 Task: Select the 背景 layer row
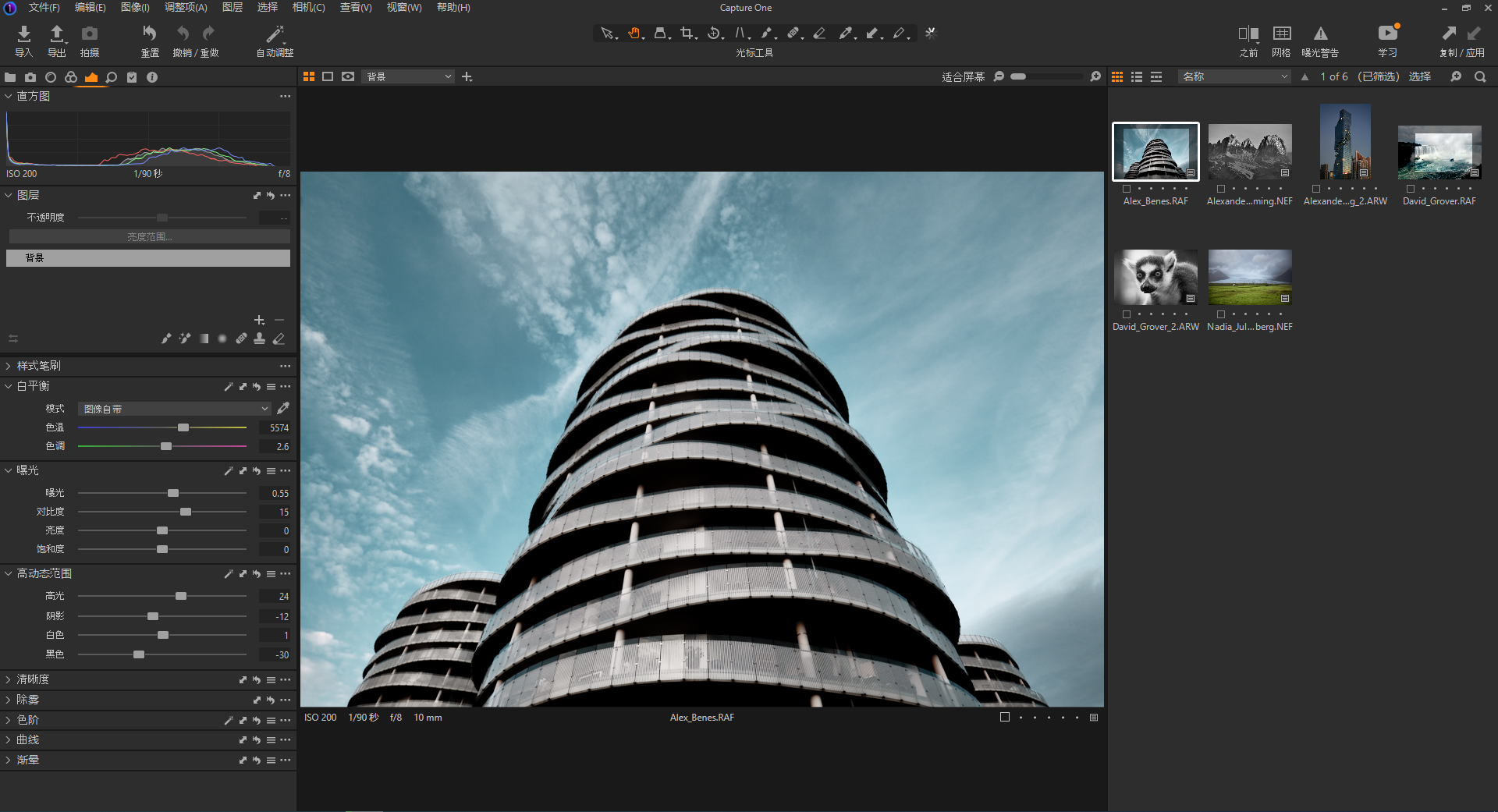coord(148,257)
